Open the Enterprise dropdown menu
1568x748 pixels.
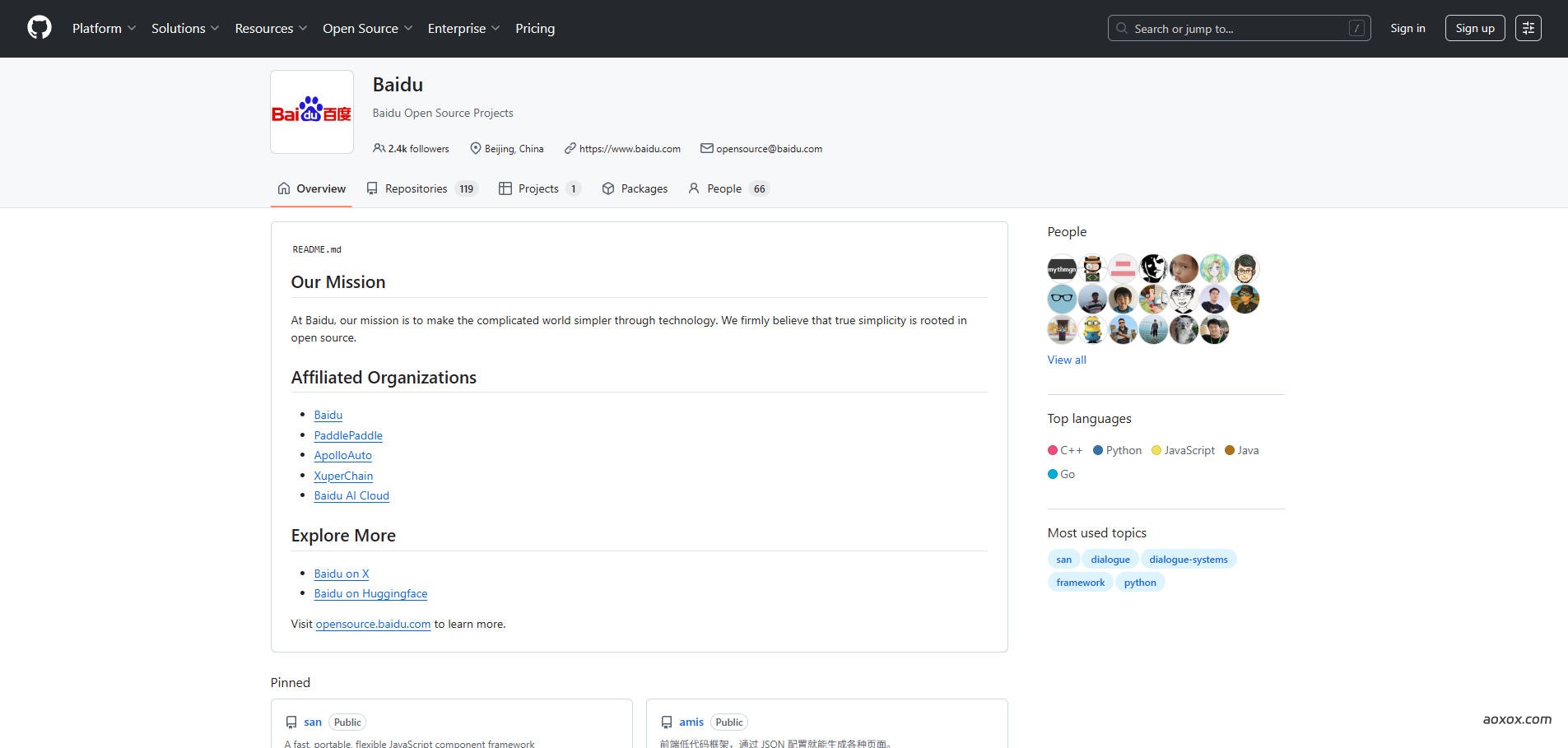tap(463, 28)
